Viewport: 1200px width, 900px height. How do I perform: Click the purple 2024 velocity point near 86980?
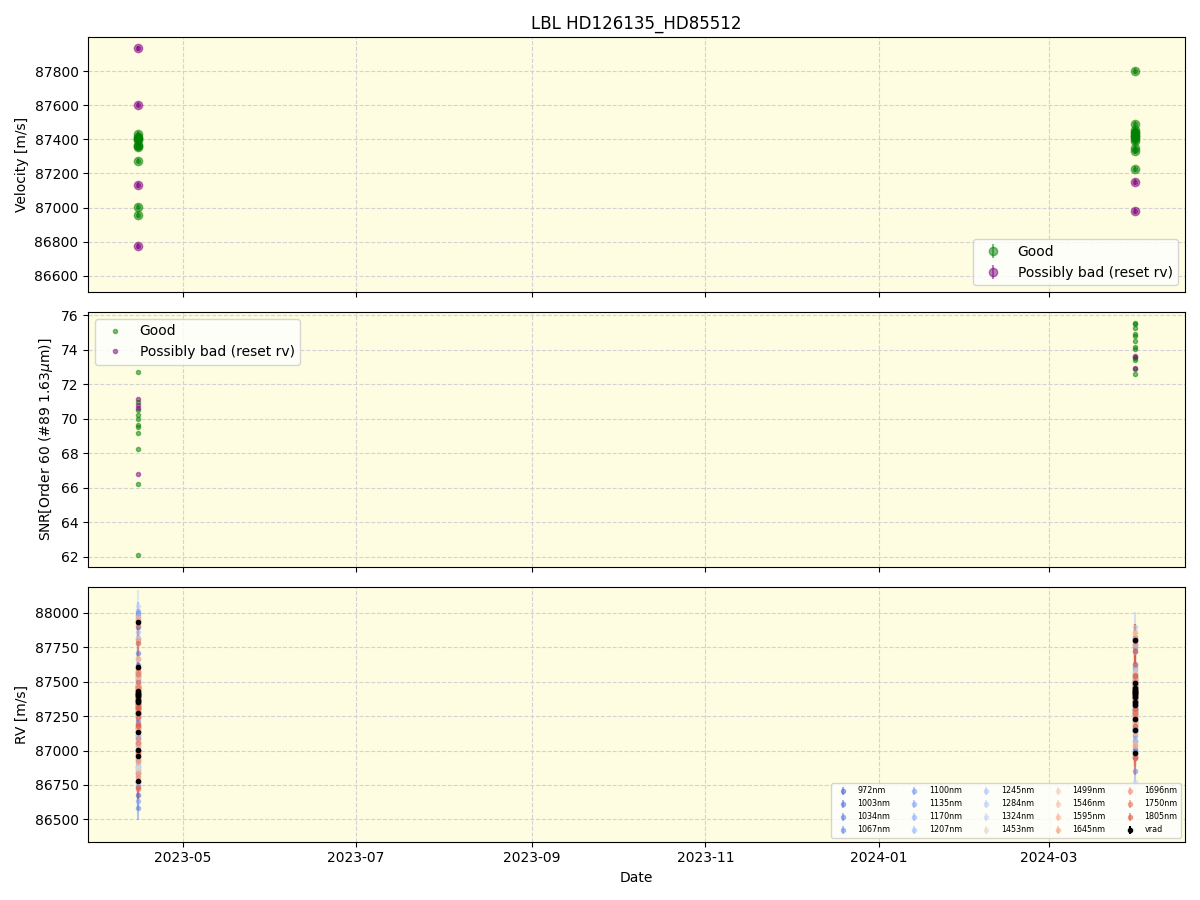tap(1135, 211)
